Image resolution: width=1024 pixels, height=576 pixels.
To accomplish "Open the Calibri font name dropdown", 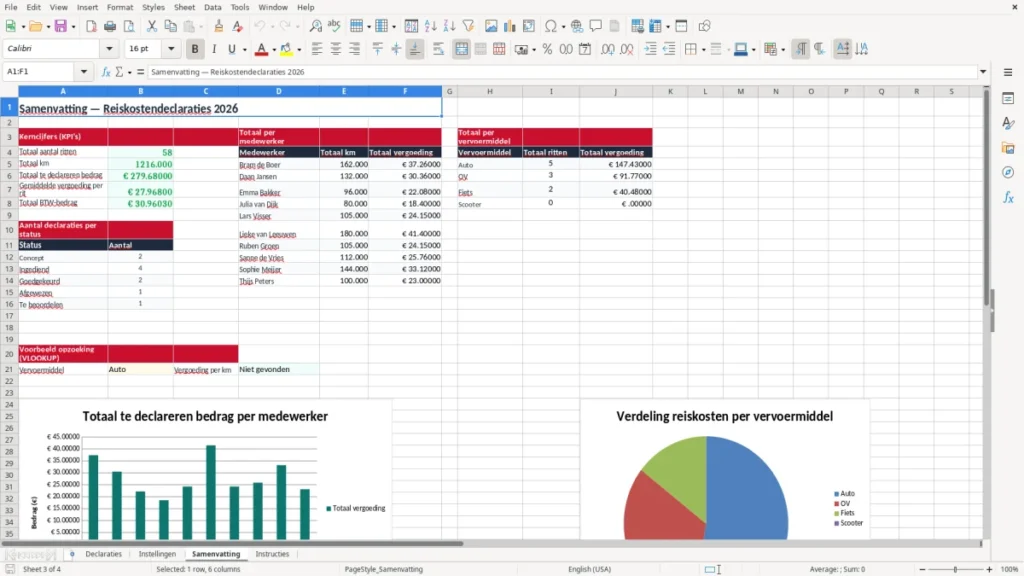I will pyautogui.click(x=109, y=49).
